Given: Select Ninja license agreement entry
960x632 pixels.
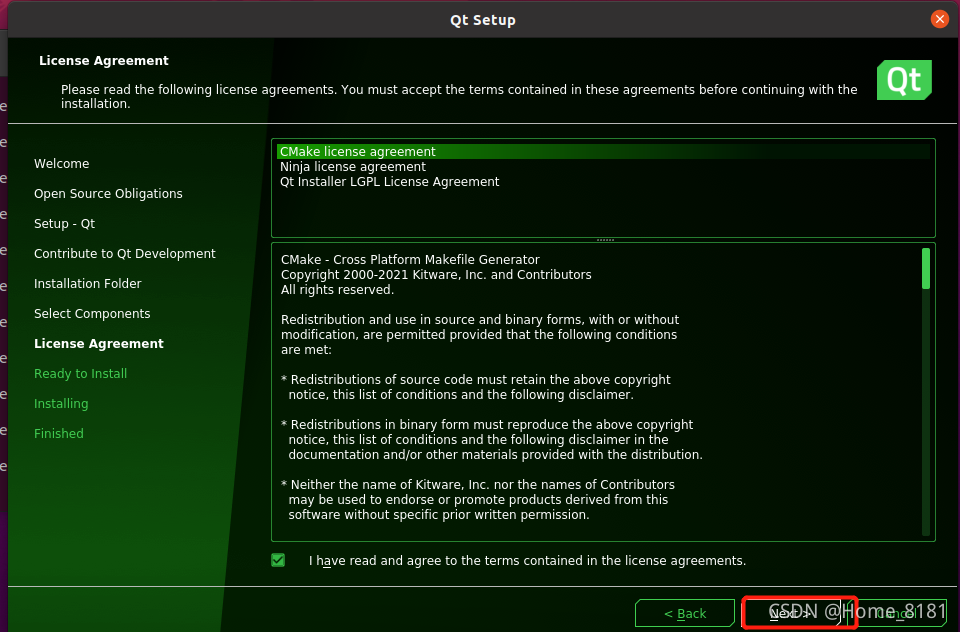Looking at the screenshot, I should pyautogui.click(x=603, y=167).
